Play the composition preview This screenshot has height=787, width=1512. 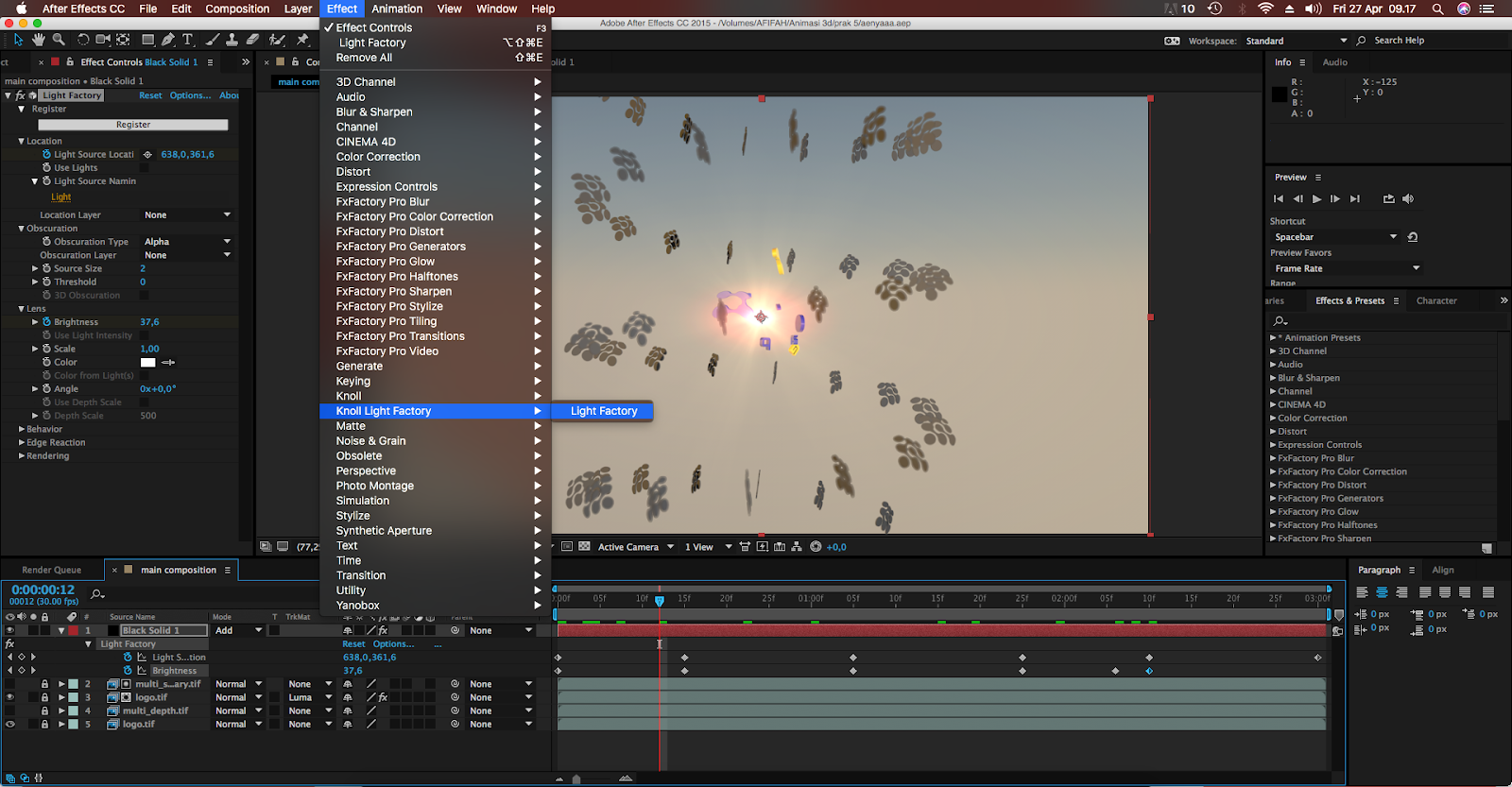click(x=1316, y=199)
